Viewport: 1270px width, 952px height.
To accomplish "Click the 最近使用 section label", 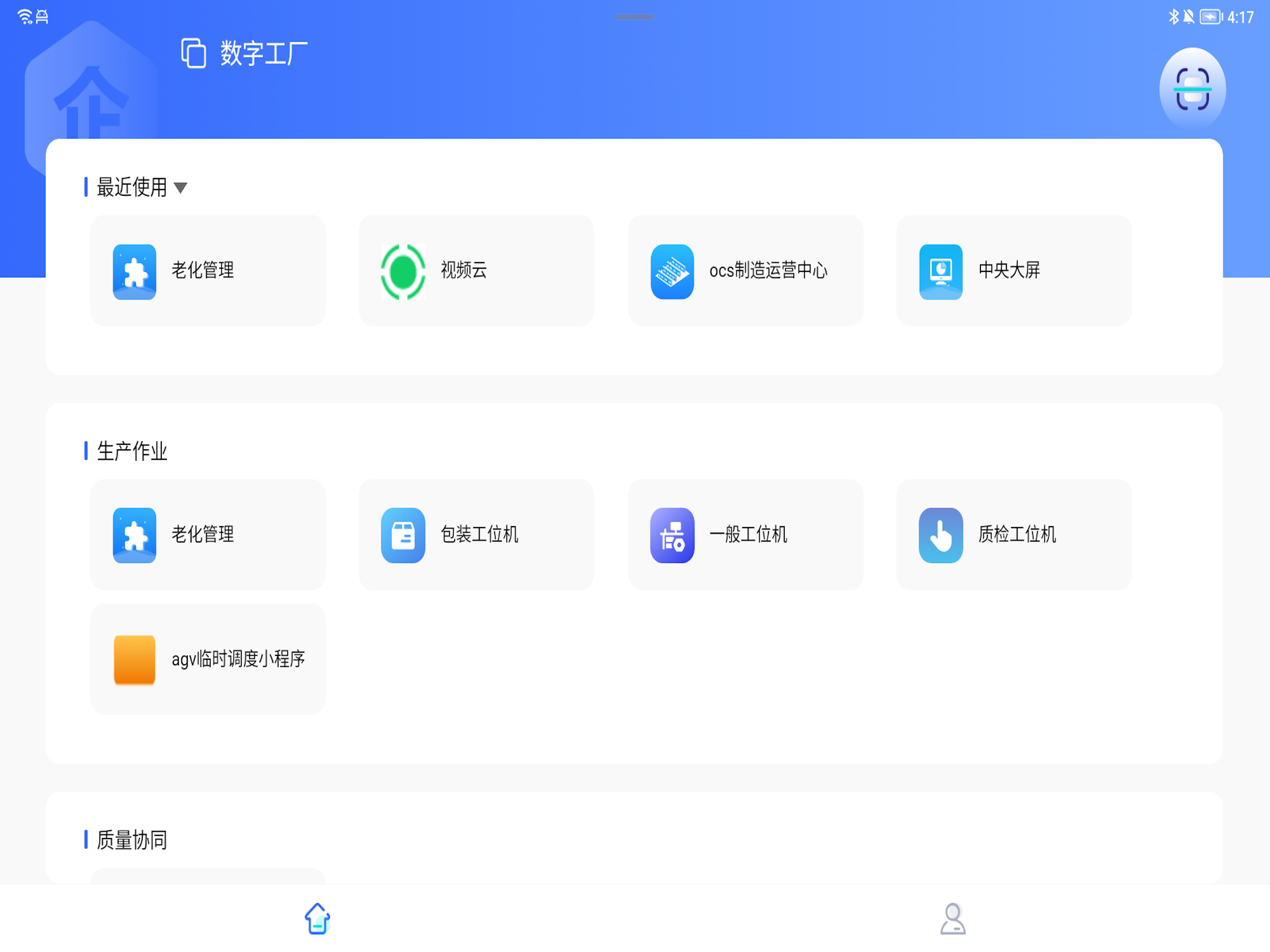I will click(x=132, y=187).
